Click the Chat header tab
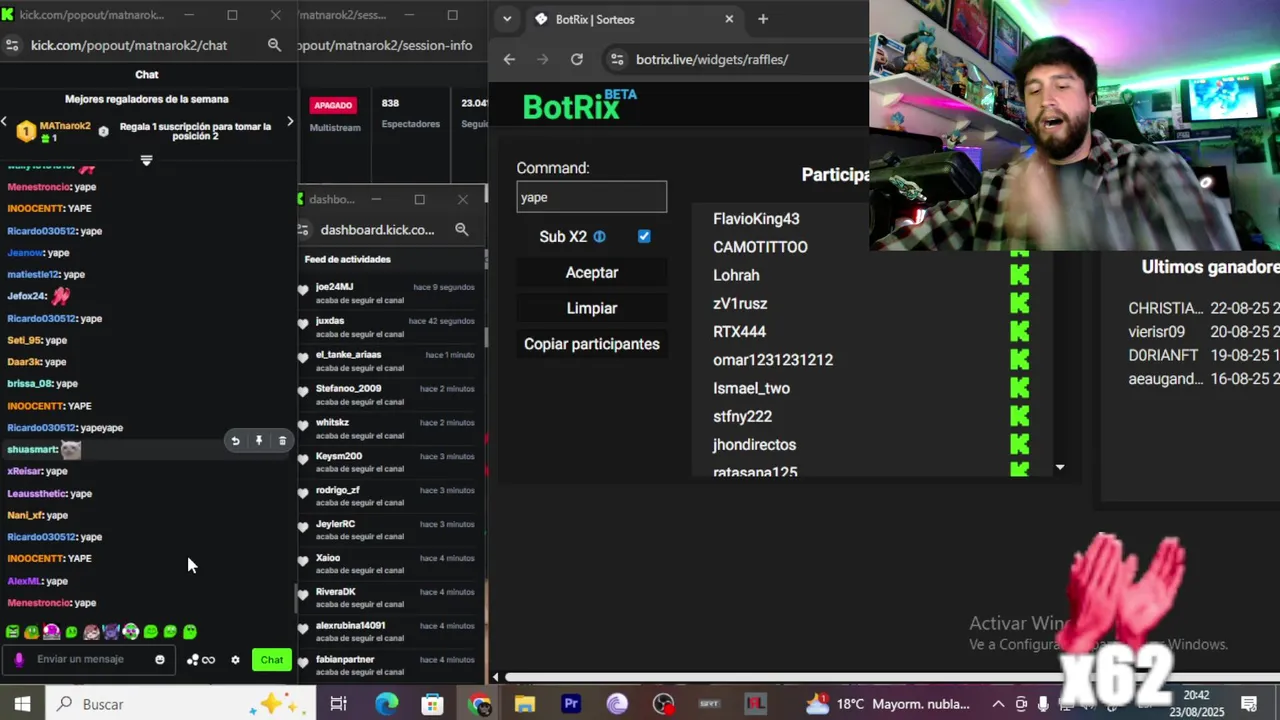The image size is (1280, 720). [147, 75]
